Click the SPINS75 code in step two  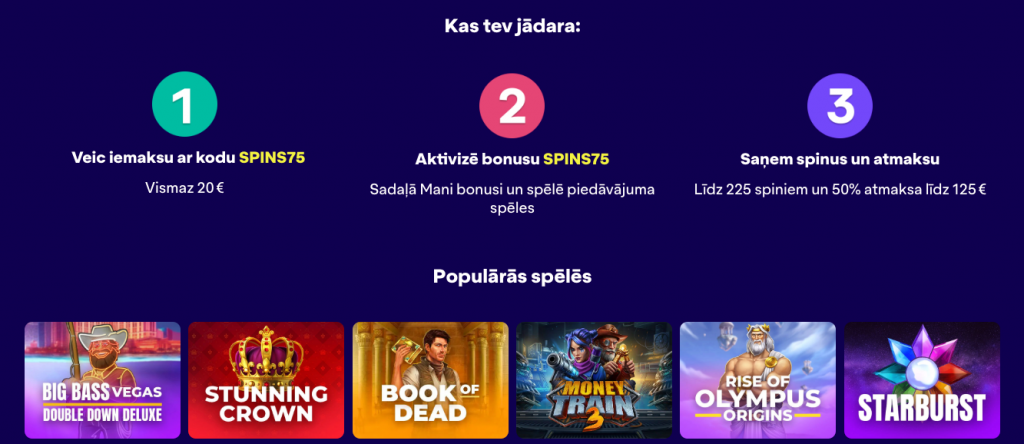tap(576, 159)
